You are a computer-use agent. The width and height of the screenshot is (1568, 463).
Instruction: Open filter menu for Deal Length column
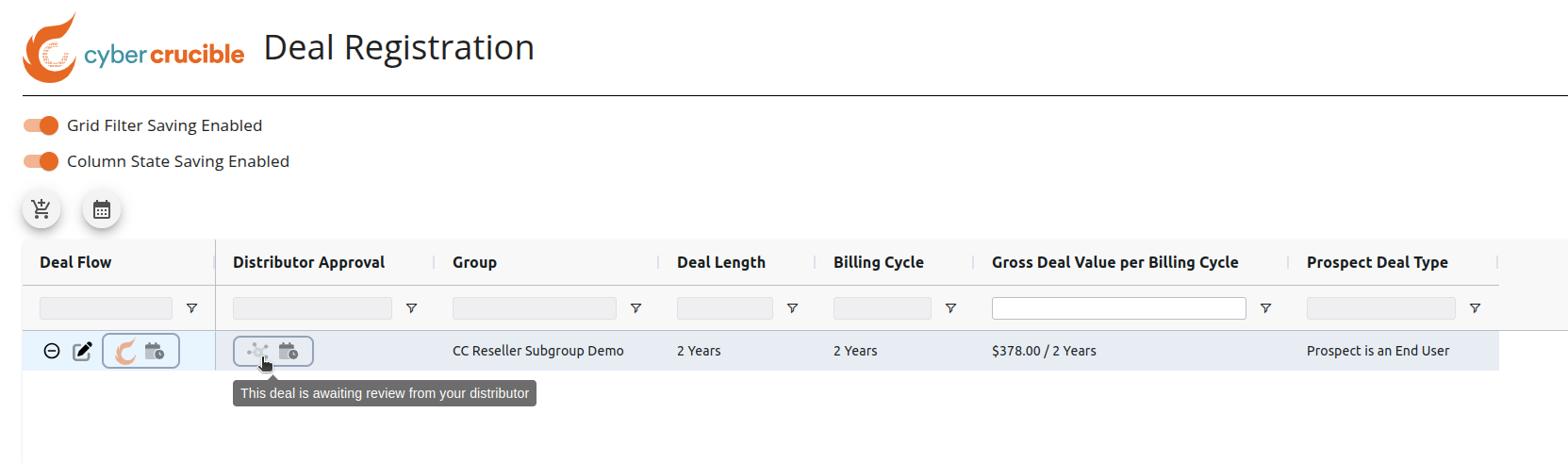[x=793, y=308]
